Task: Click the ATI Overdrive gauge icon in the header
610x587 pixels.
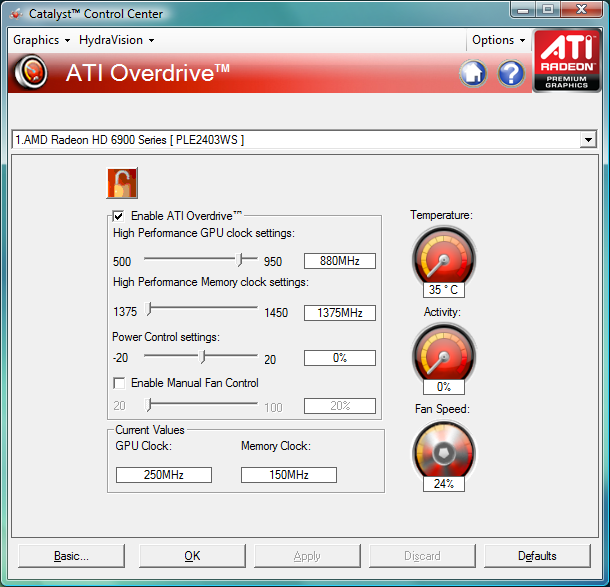Action: tap(31, 72)
